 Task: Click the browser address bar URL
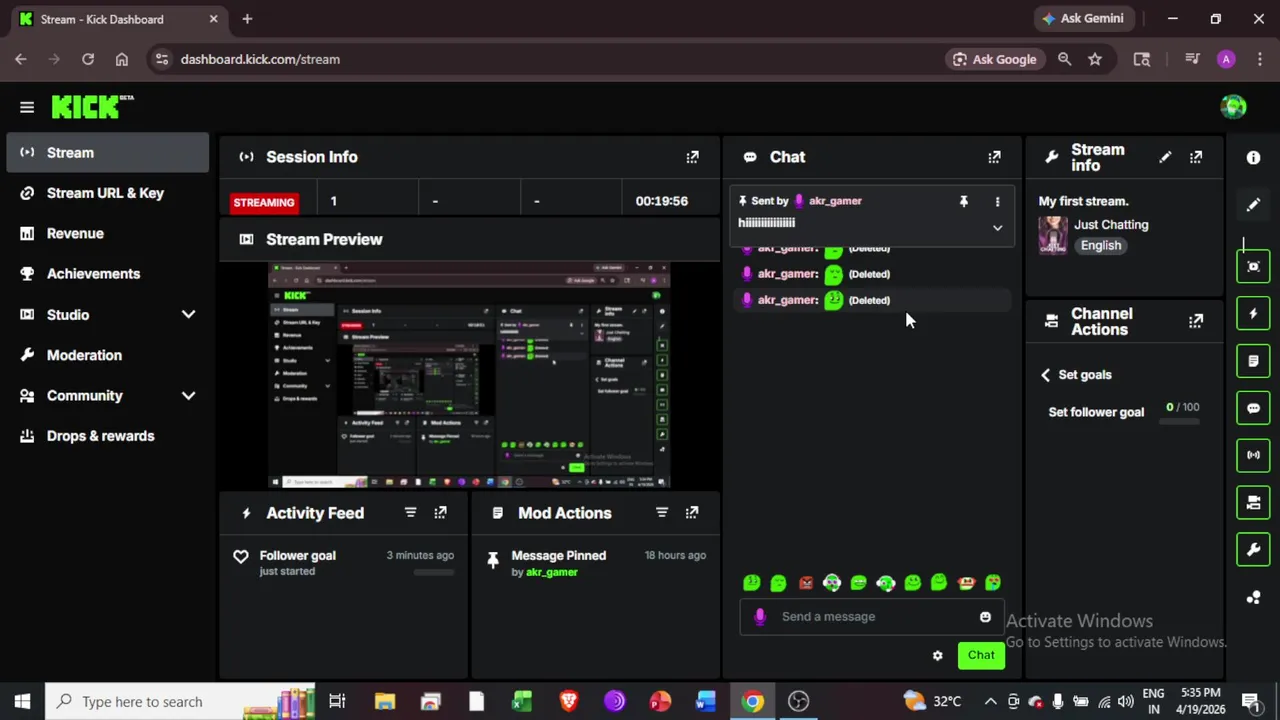(x=260, y=59)
